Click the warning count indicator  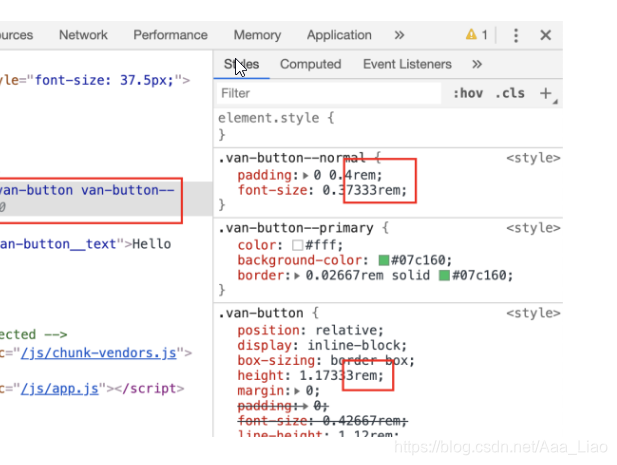(x=477, y=35)
